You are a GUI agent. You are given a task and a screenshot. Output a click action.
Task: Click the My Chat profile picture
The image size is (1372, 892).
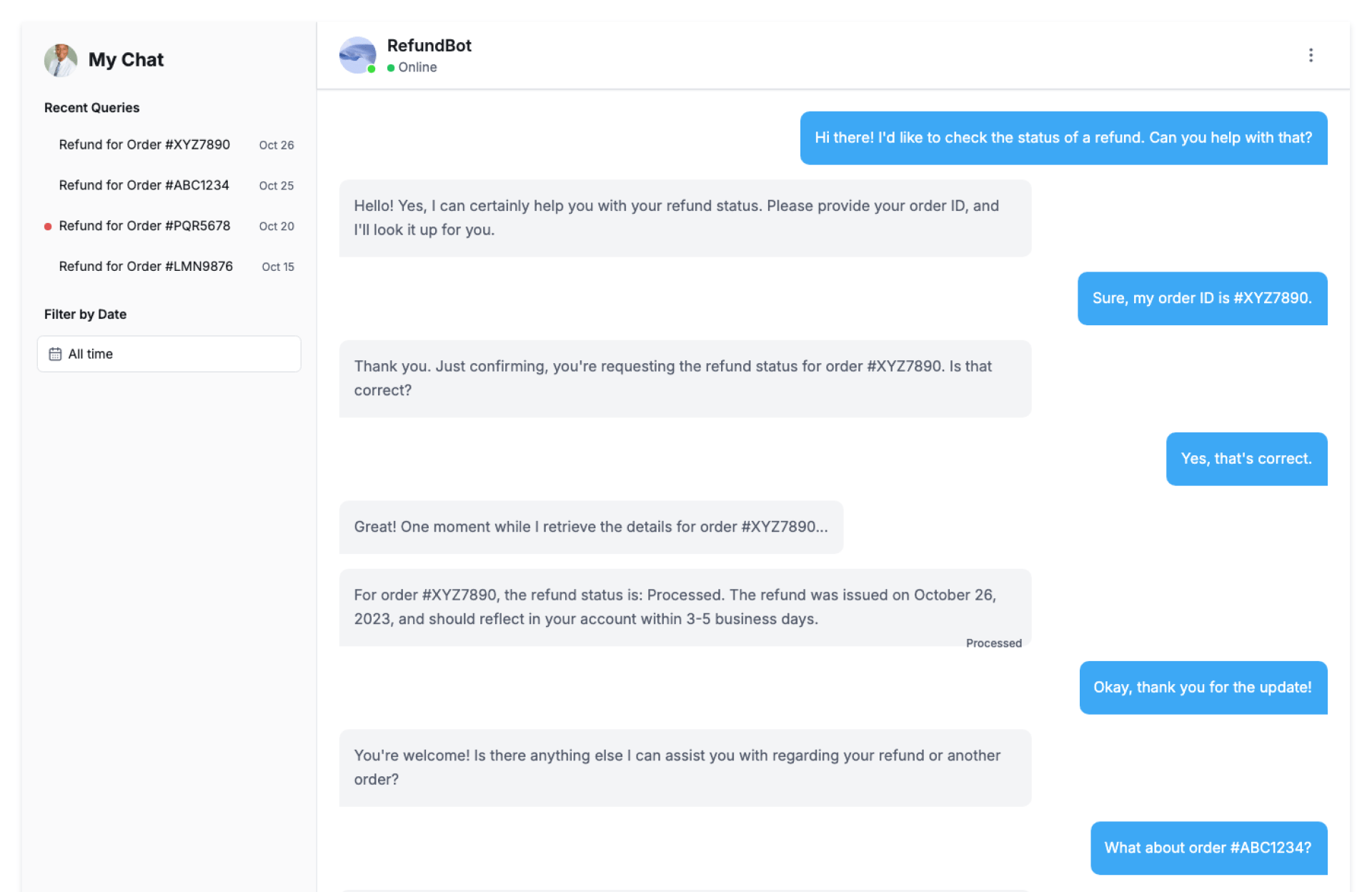tap(61, 60)
